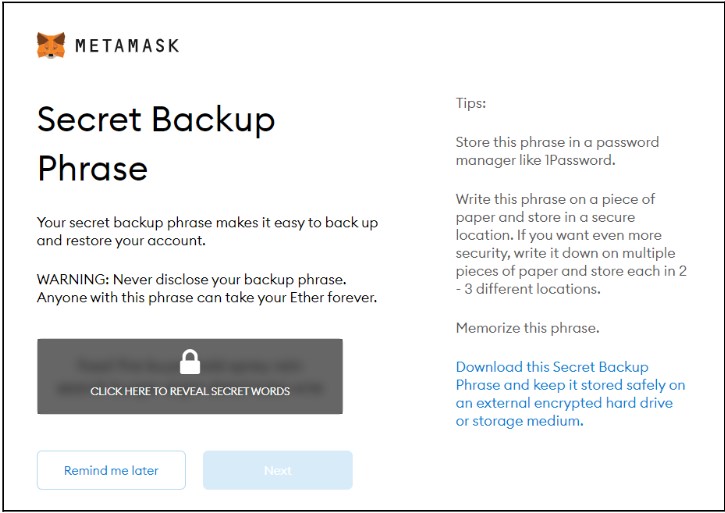The image size is (725, 513).
Task: Click "Store this phrase in a password" tip line
Action: (x=557, y=142)
